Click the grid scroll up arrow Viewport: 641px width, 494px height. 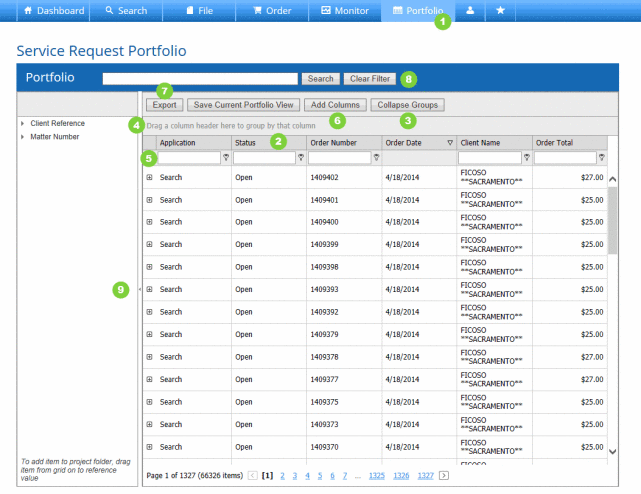(x=612, y=179)
